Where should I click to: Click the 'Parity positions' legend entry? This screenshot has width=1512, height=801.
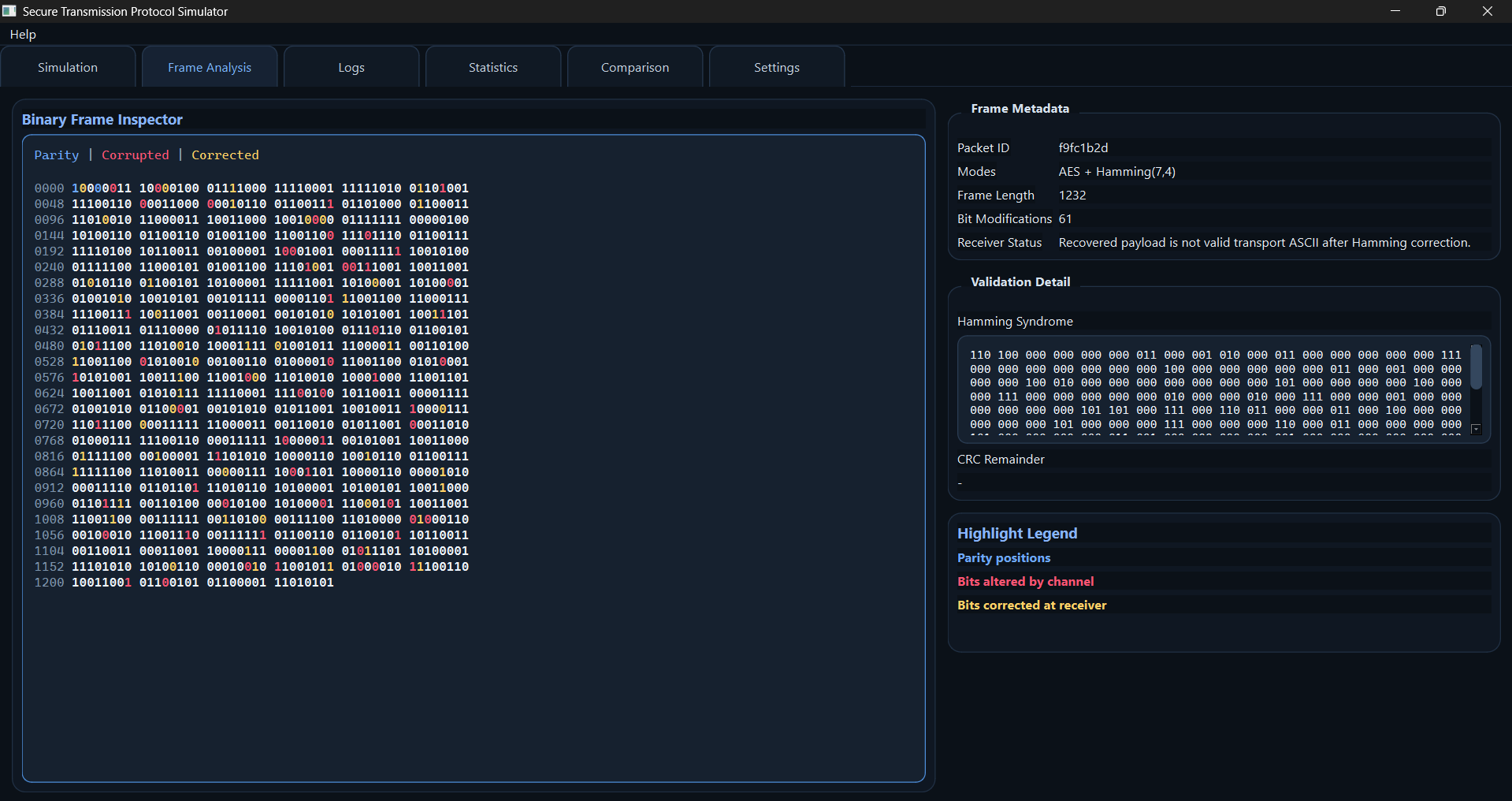click(x=1004, y=558)
